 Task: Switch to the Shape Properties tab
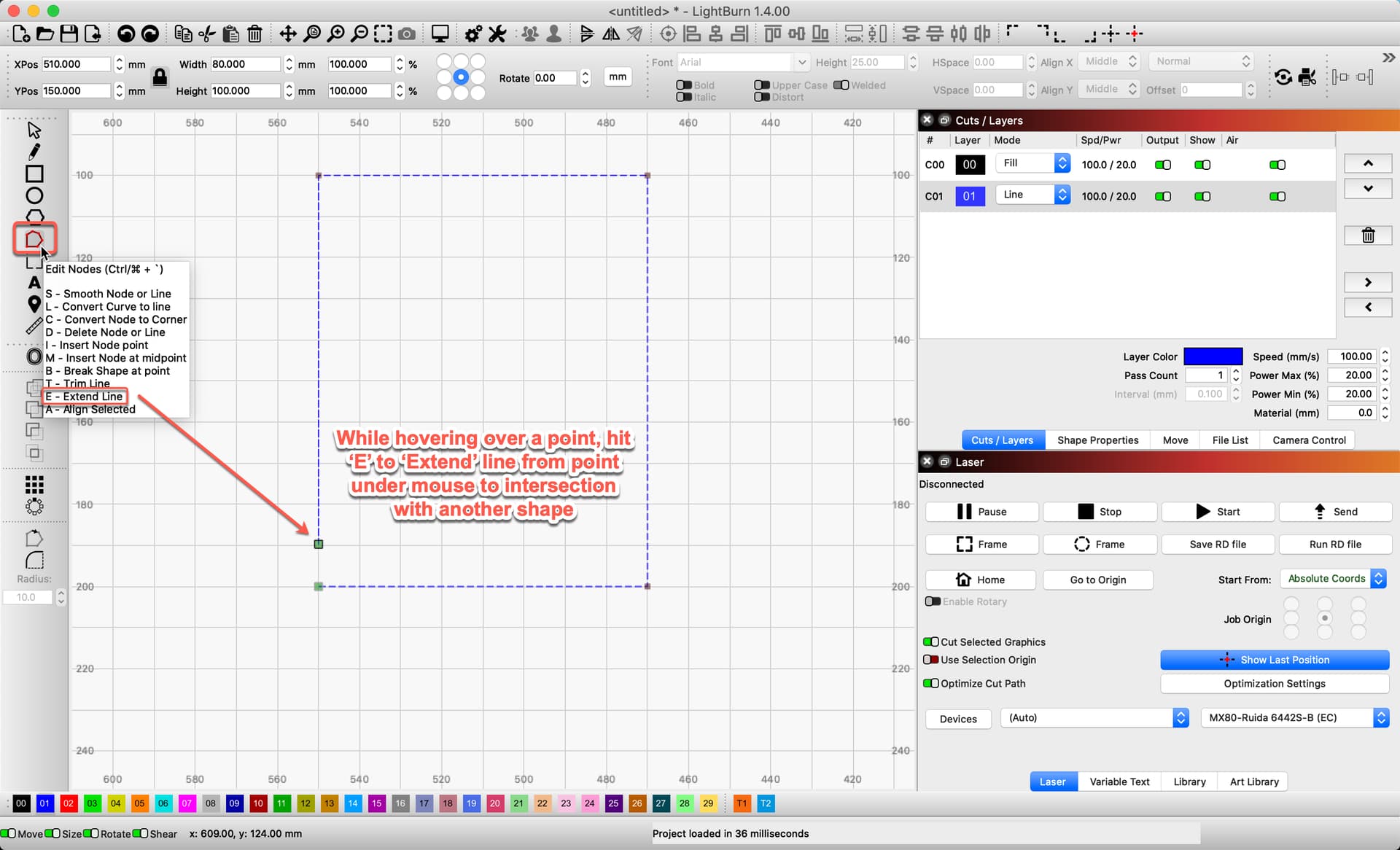(x=1097, y=440)
